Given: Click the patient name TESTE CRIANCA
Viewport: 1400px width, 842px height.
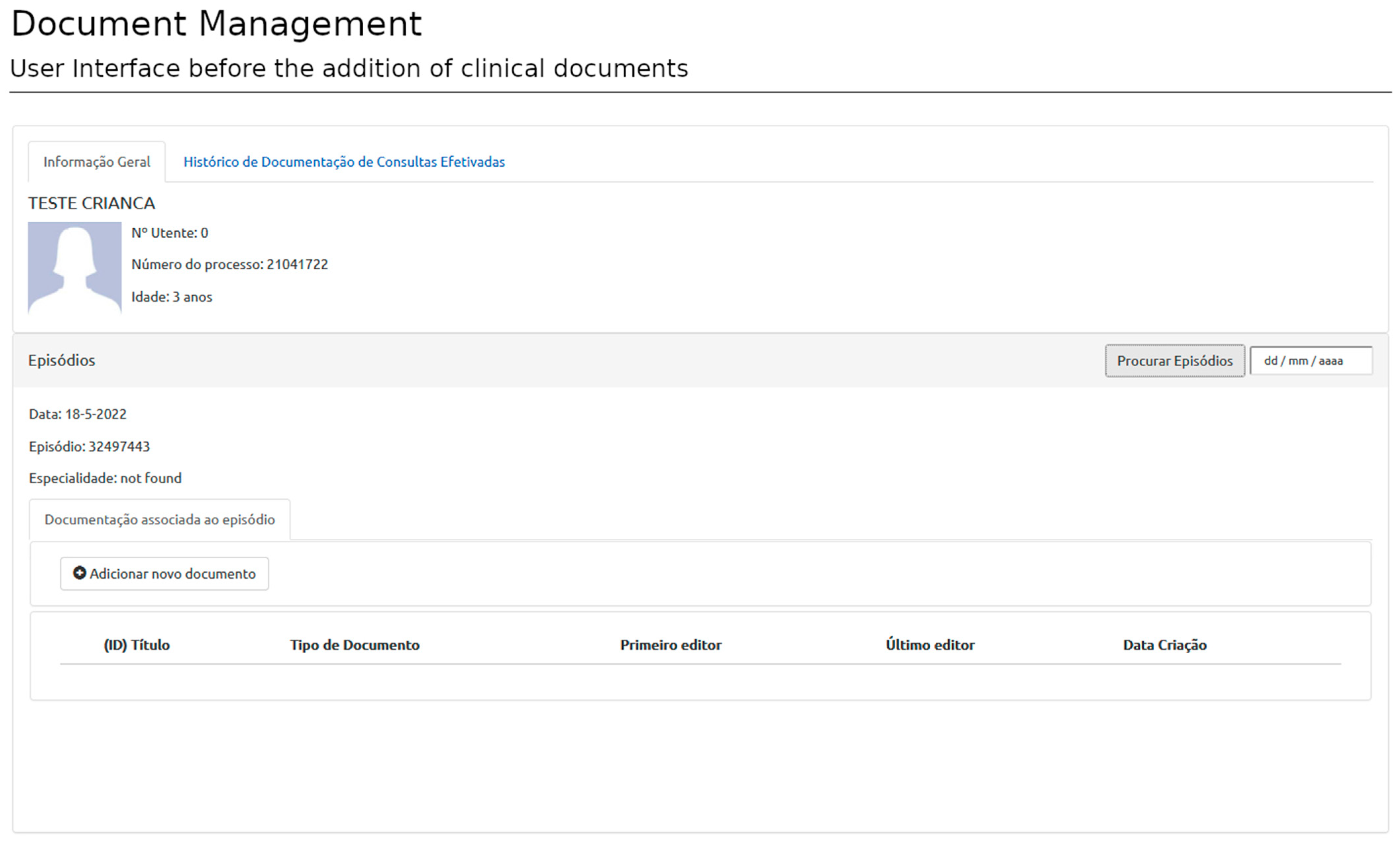Looking at the screenshot, I should 91,202.
